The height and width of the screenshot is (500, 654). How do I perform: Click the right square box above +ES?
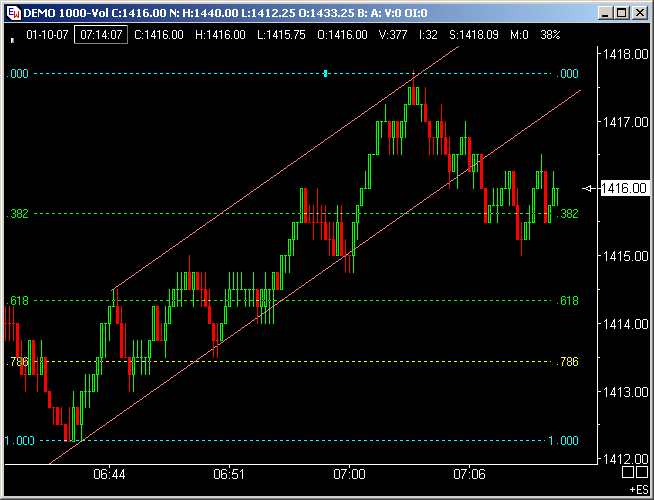[x=641, y=472]
